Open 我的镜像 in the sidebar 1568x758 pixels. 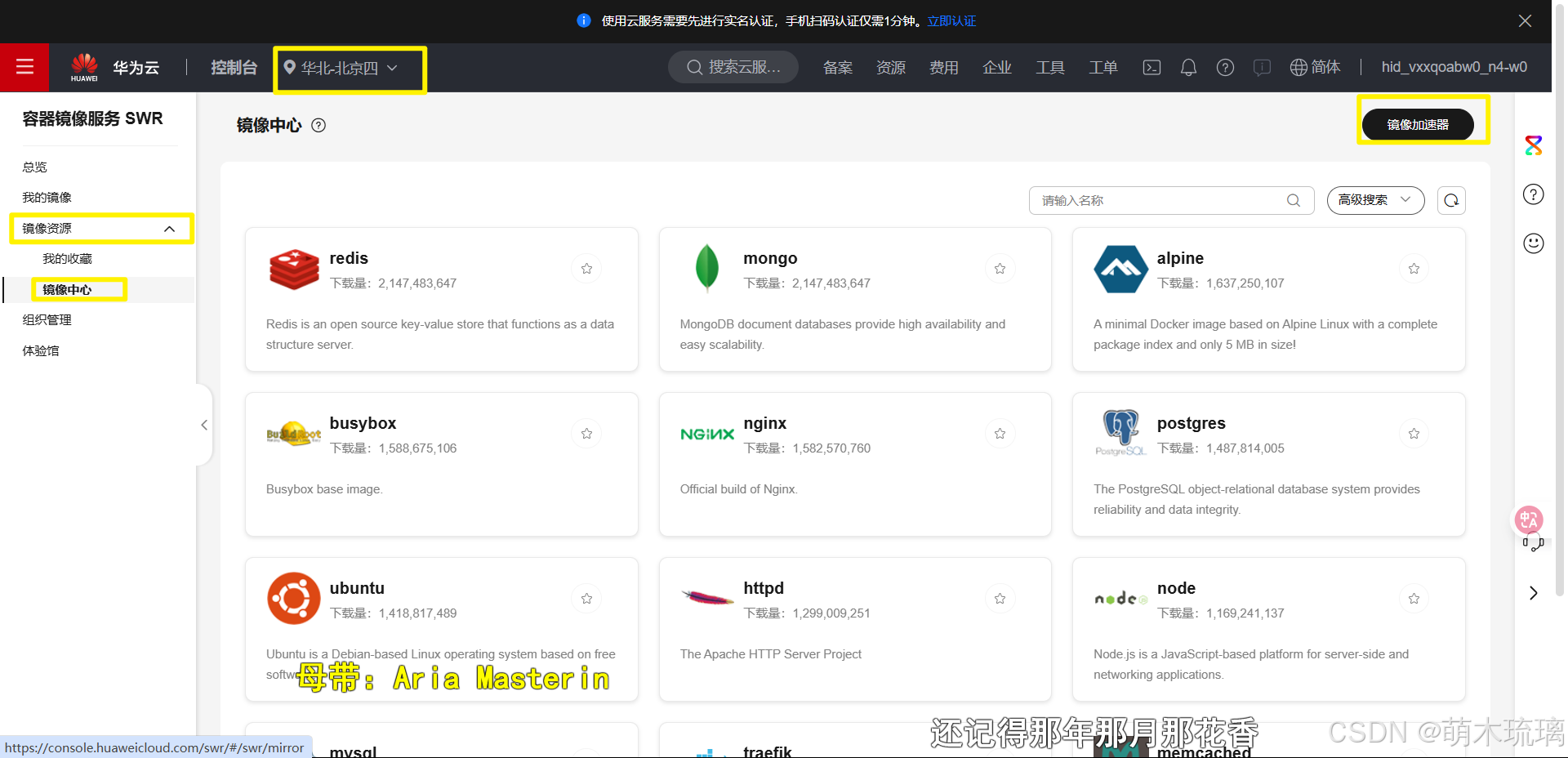tap(47, 198)
